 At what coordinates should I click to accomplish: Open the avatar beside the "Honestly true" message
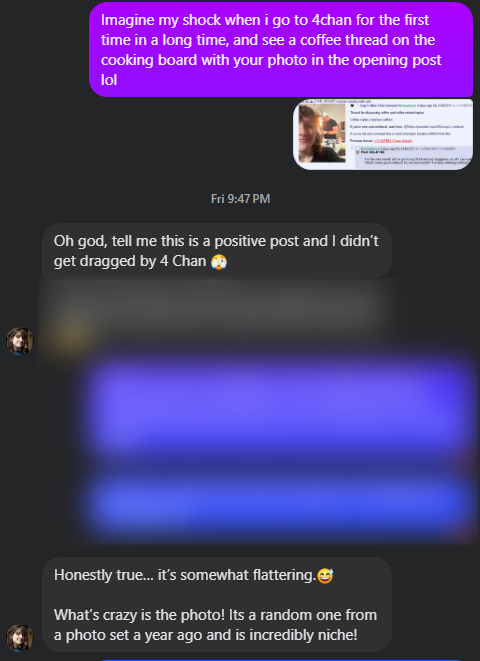(20, 638)
